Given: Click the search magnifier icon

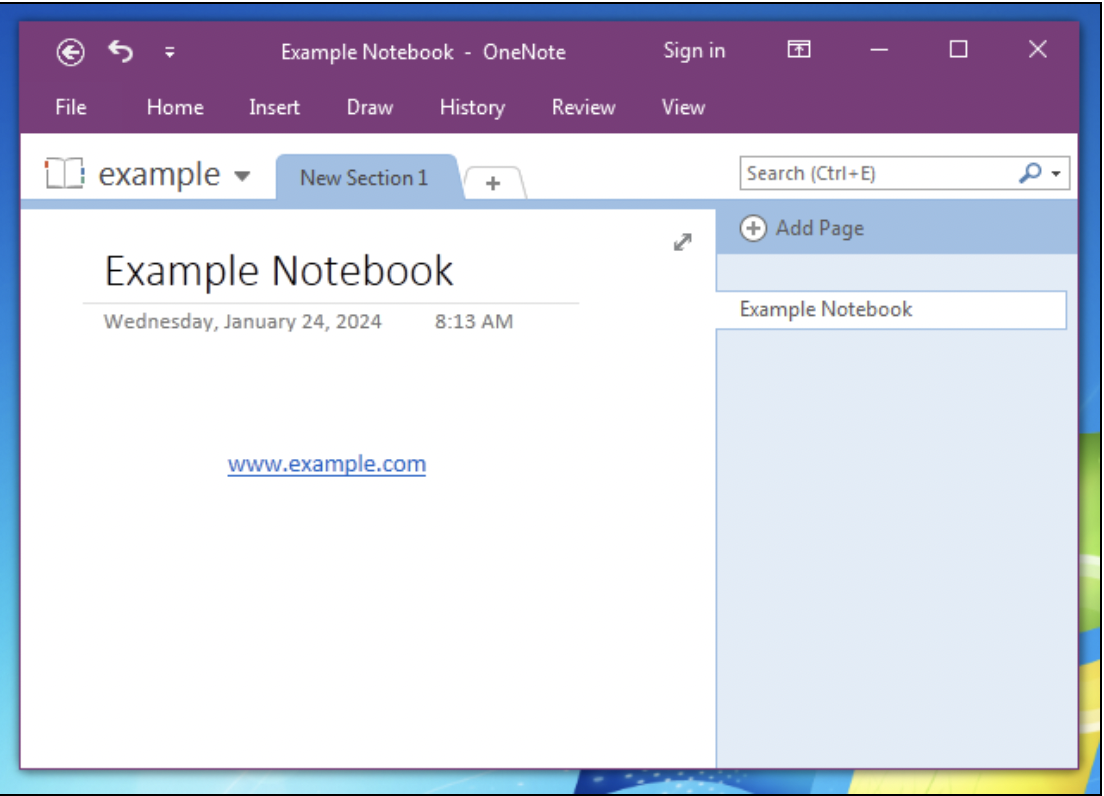Looking at the screenshot, I should coord(1029,172).
